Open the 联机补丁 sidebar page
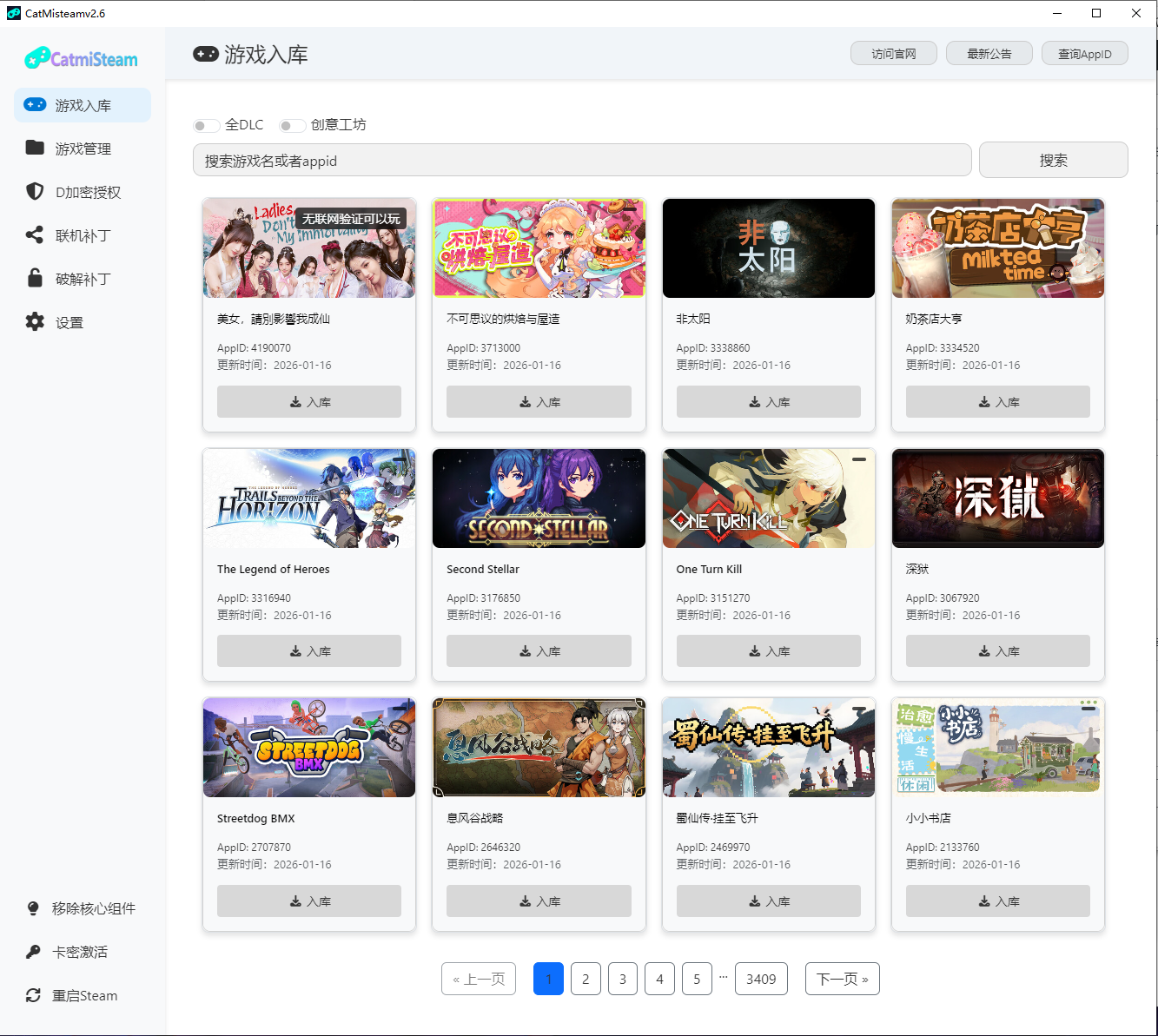Image resolution: width=1158 pixels, height=1036 pixels. click(83, 235)
